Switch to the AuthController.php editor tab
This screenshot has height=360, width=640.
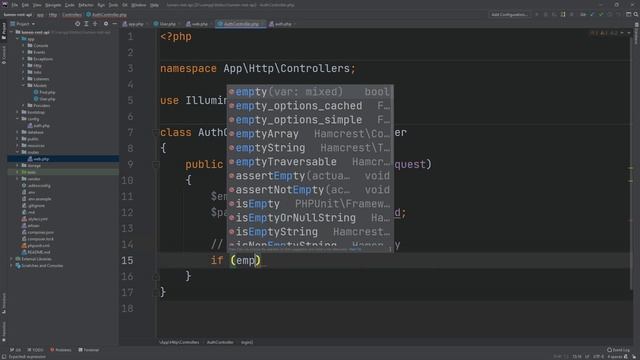(240, 24)
